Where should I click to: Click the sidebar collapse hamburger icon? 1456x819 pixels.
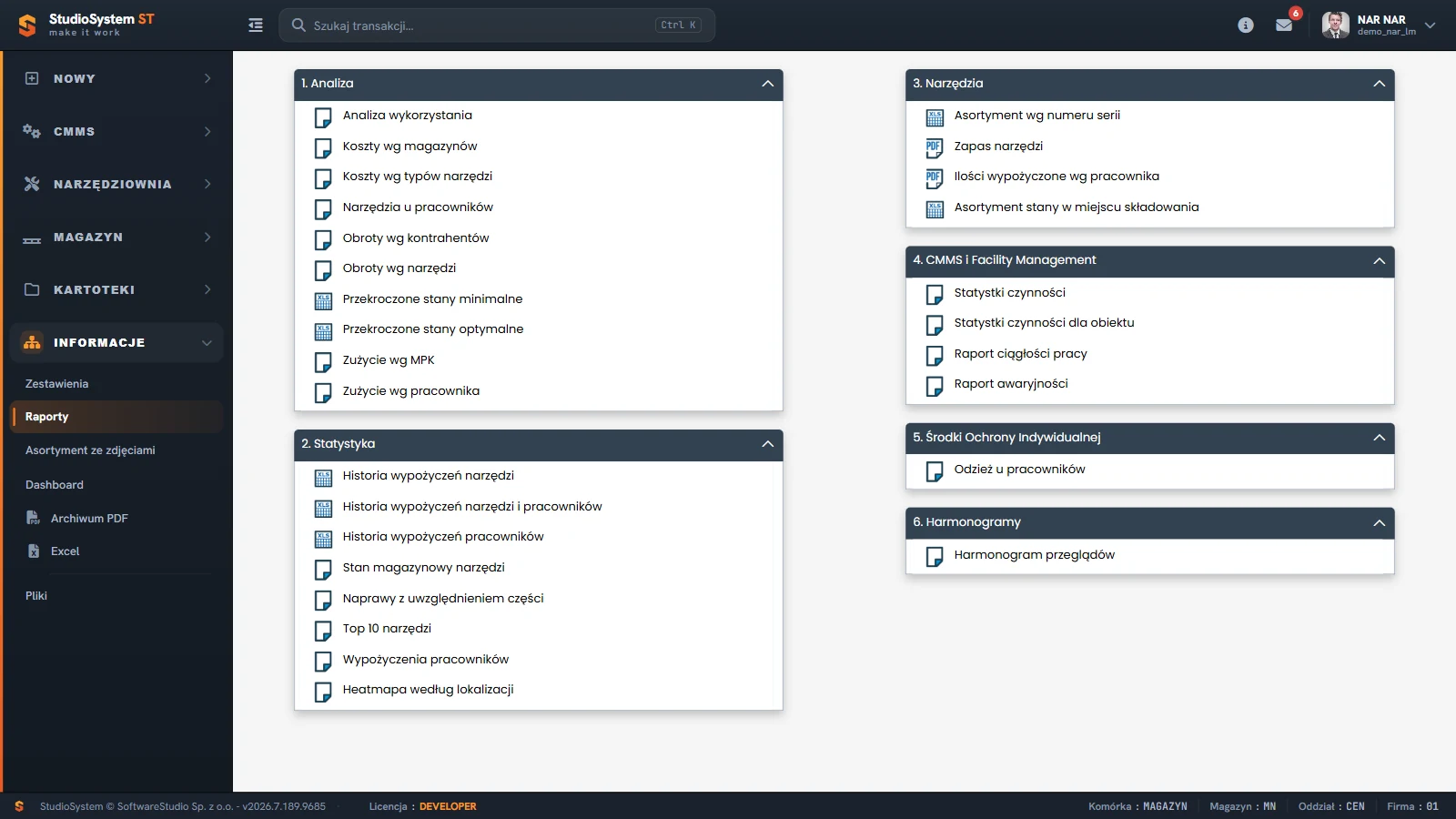click(x=256, y=25)
